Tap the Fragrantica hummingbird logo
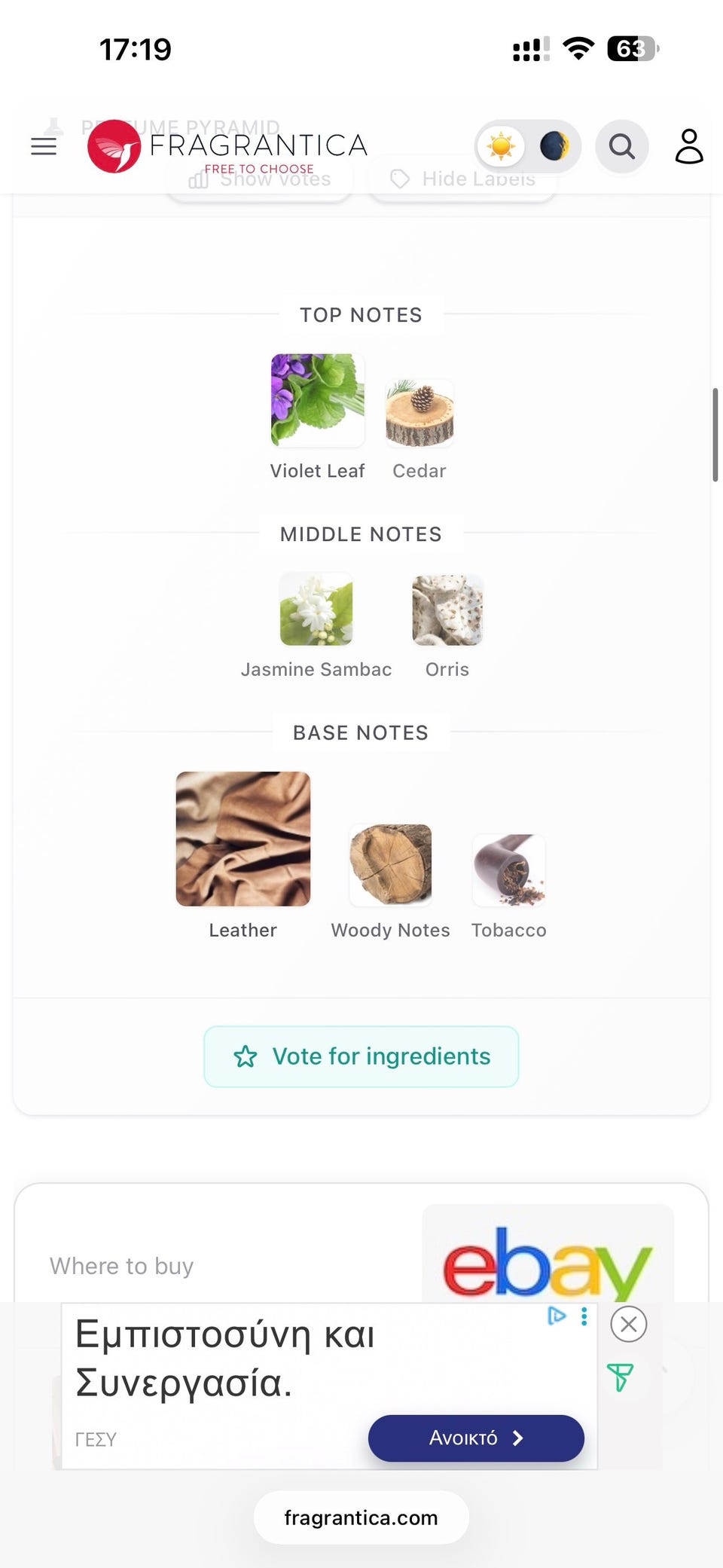The width and height of the screenshot is (723, 1568). (x=114, y=146)
